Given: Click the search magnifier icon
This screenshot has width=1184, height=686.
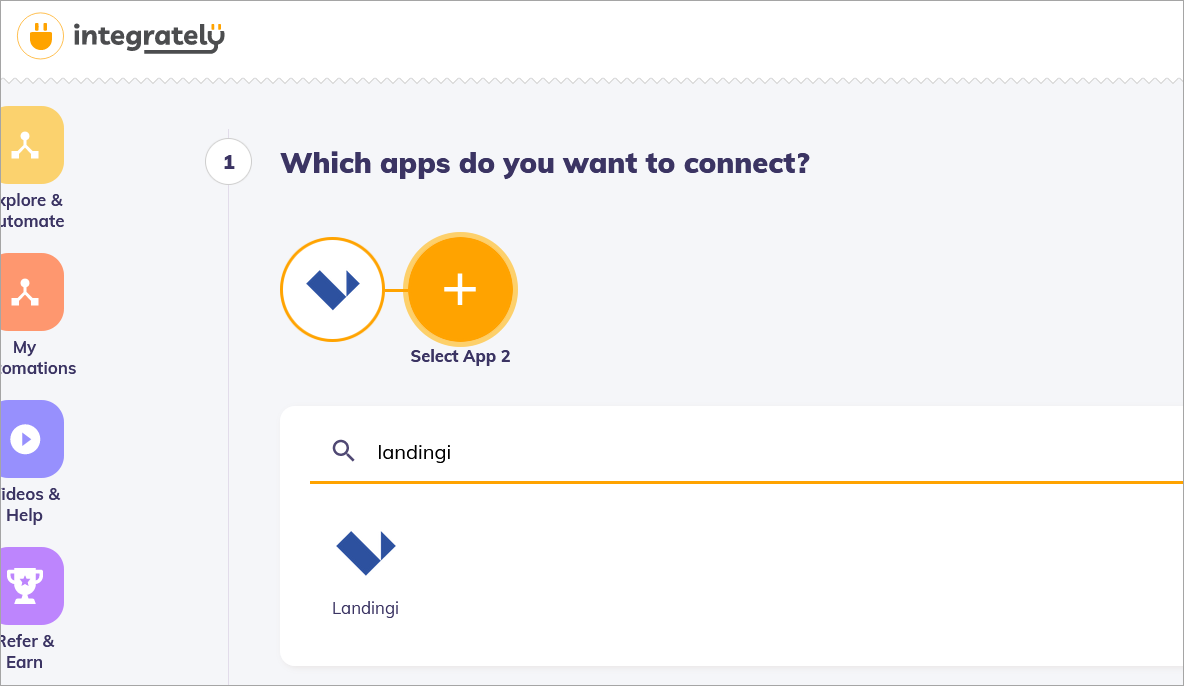Looking at the screenshot, I should [344, 451].
